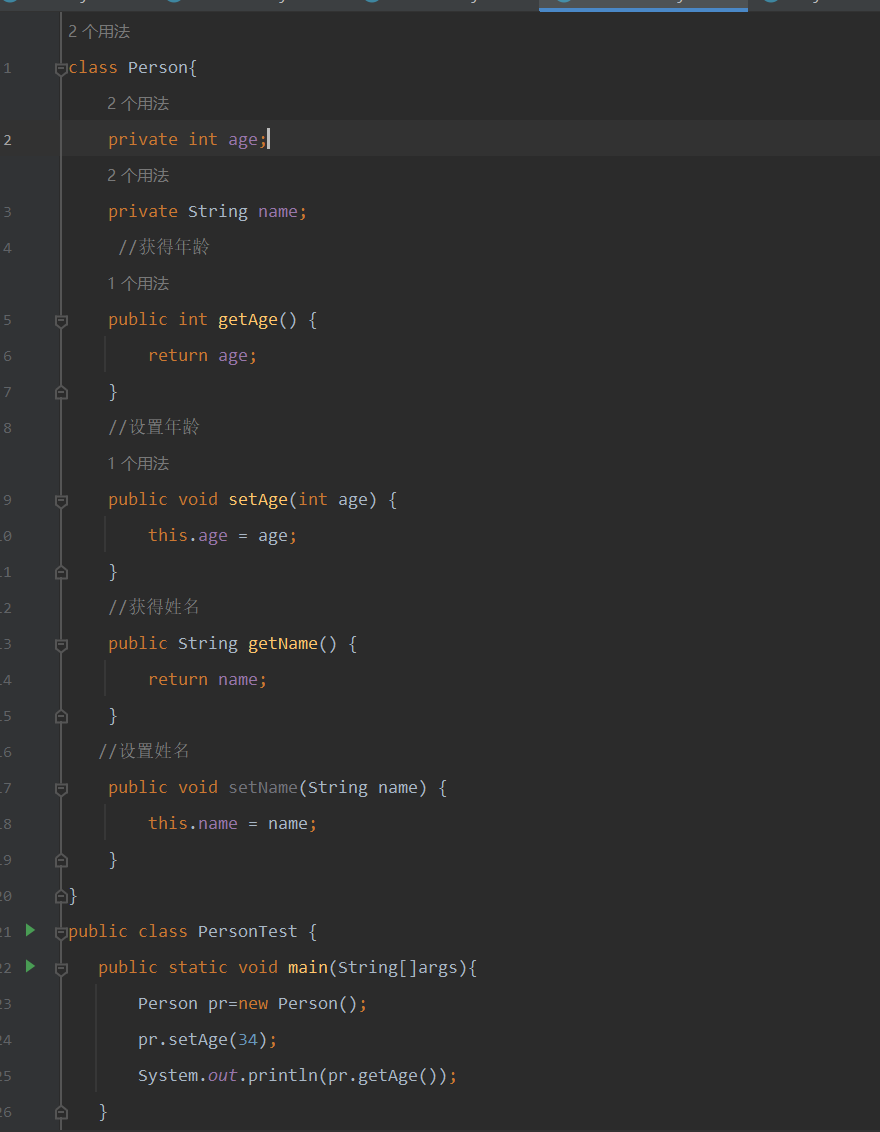Image resolution: width=880 pixels, height=1132 pixels.
Task: Click getName in 'public String getName()' declaration
Action: [283, 643]
